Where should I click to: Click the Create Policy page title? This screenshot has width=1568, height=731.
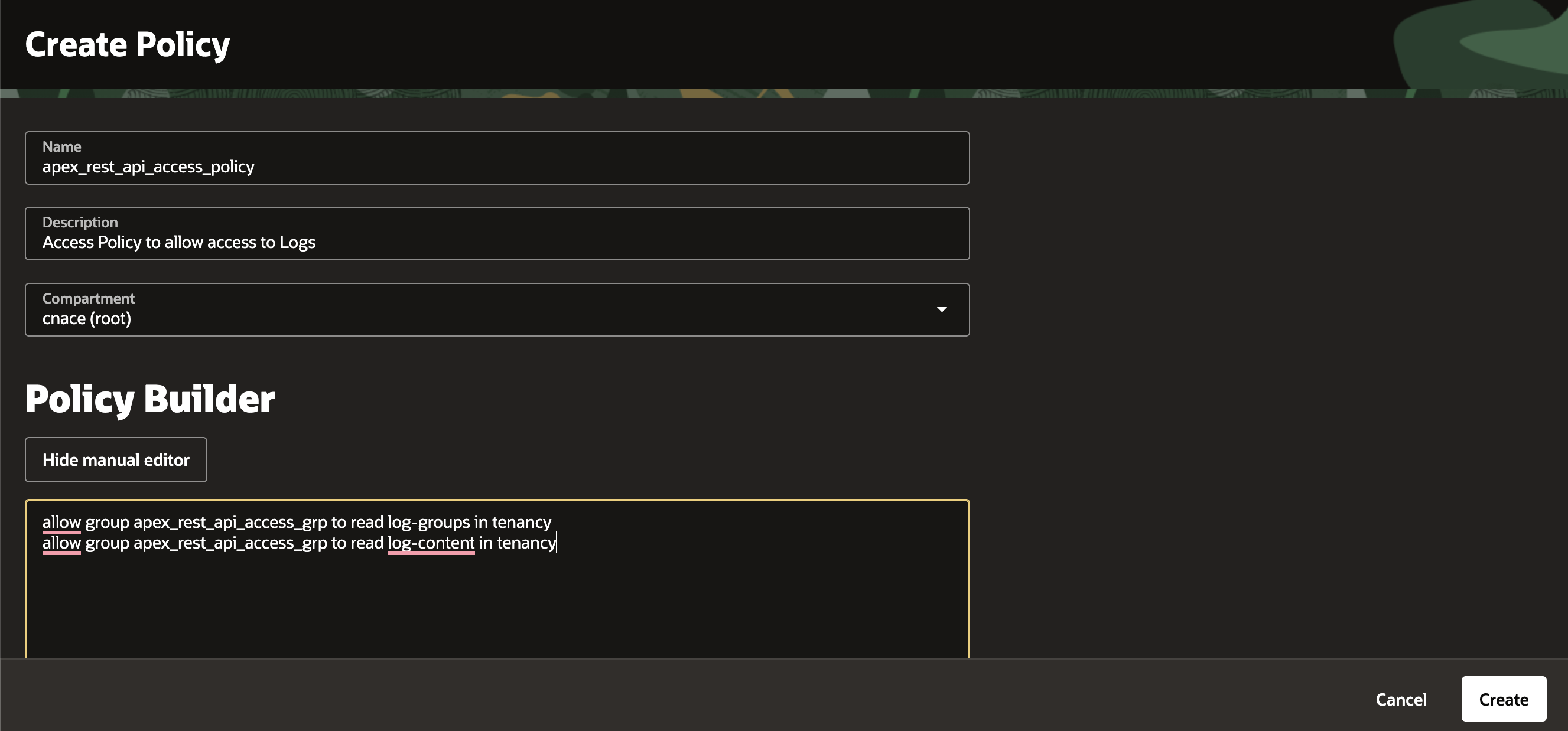[x=127, y=43]
